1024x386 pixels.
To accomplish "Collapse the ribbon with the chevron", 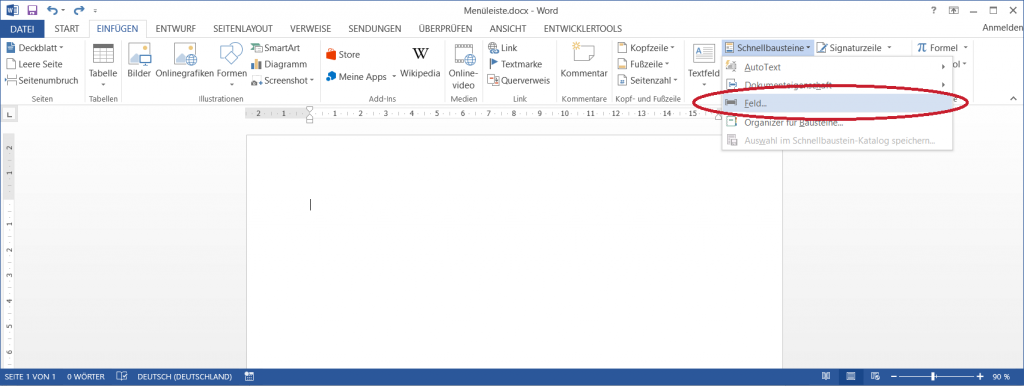I will (1013, 99).
